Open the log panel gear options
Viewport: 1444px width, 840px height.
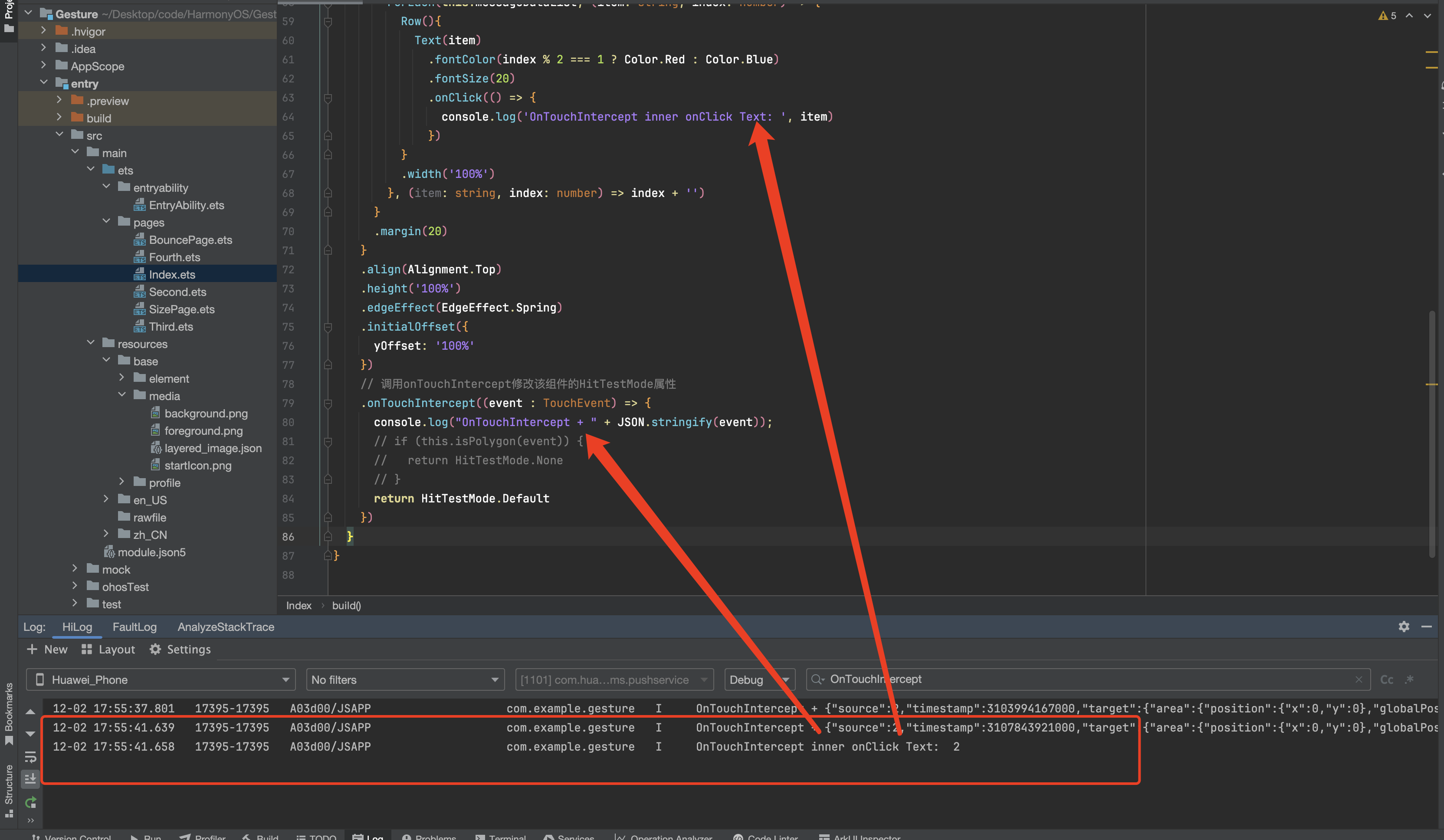click(1403, 626)
